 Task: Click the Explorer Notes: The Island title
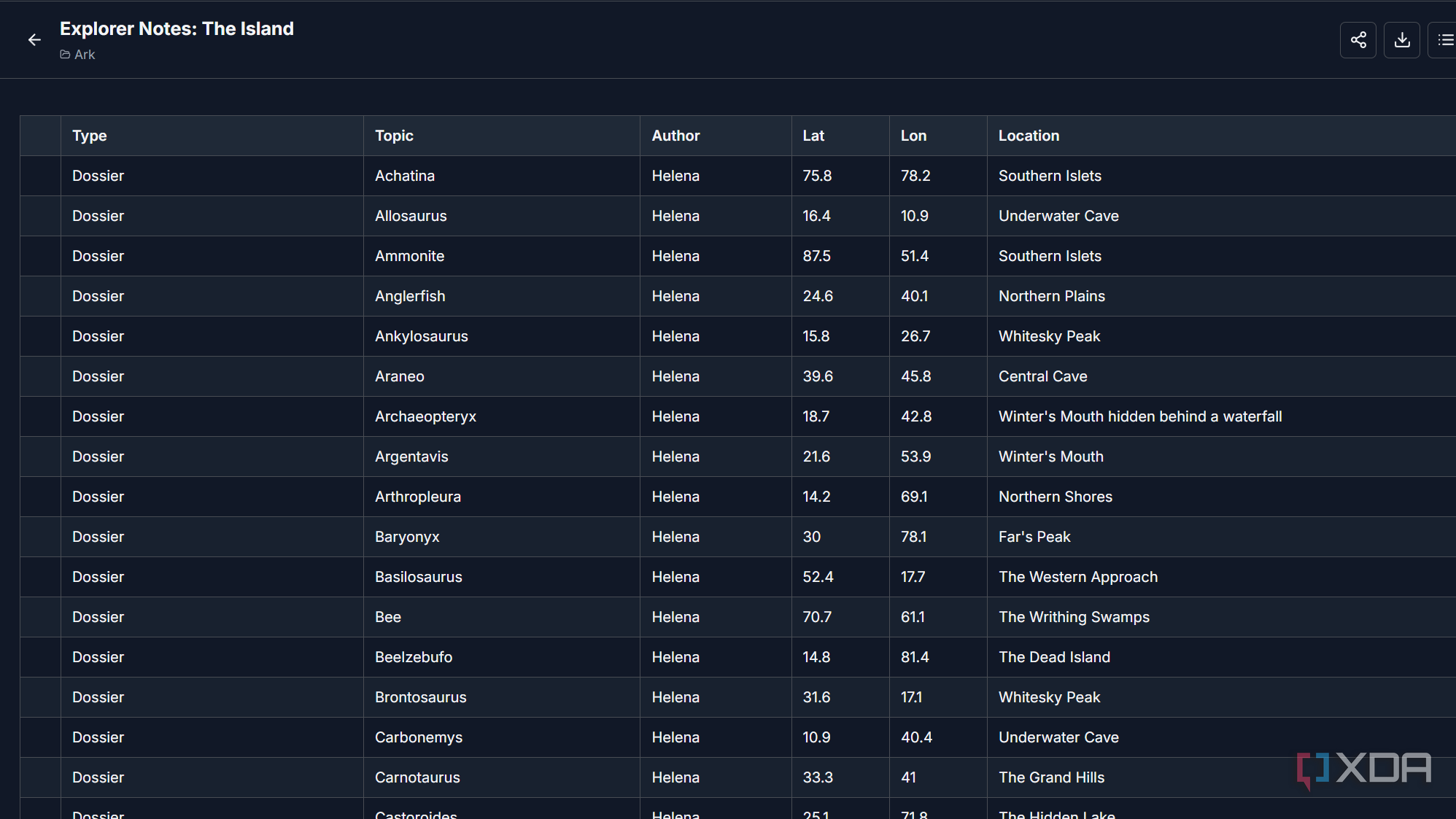click(x=177, y=28)
